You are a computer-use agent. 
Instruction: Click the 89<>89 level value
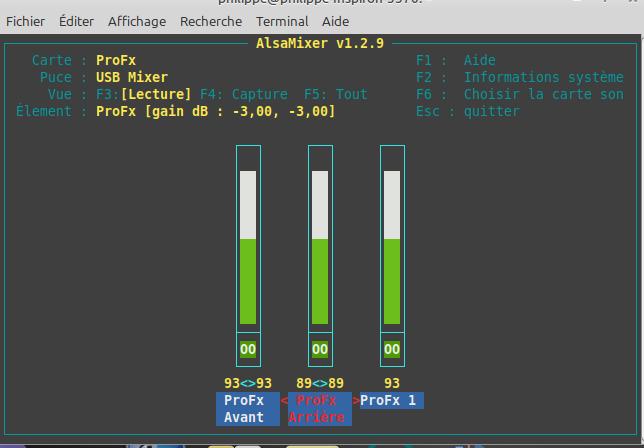[320, 383]
